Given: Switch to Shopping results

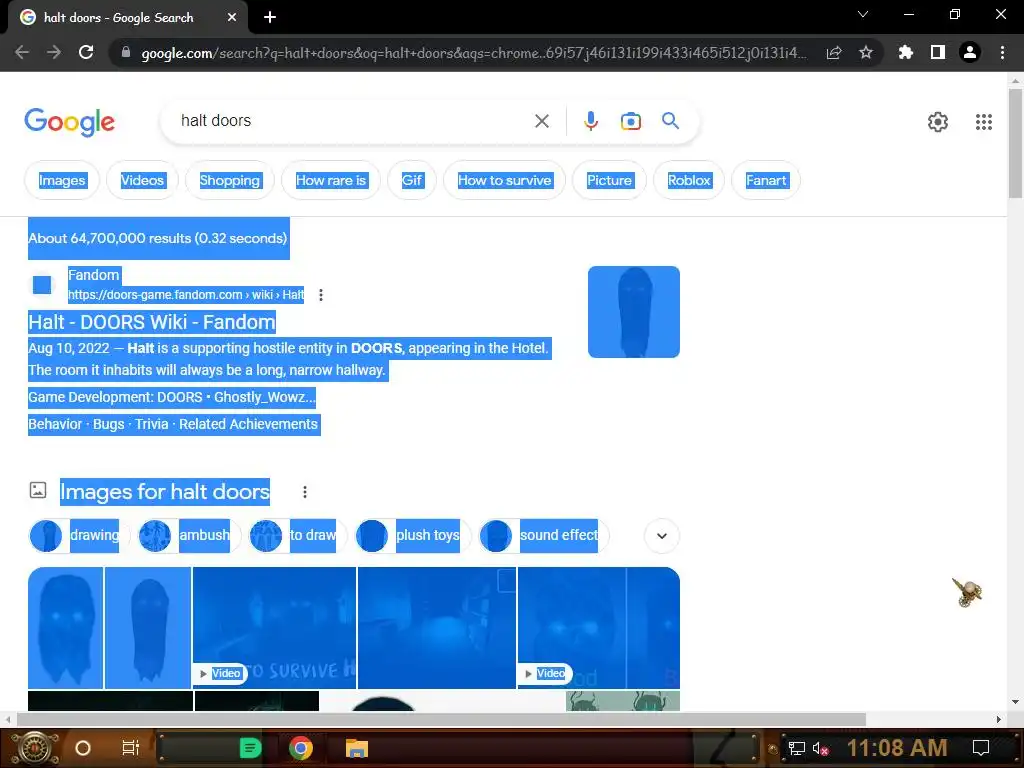Looking at the screenshot, I should (x=230, y=180).
